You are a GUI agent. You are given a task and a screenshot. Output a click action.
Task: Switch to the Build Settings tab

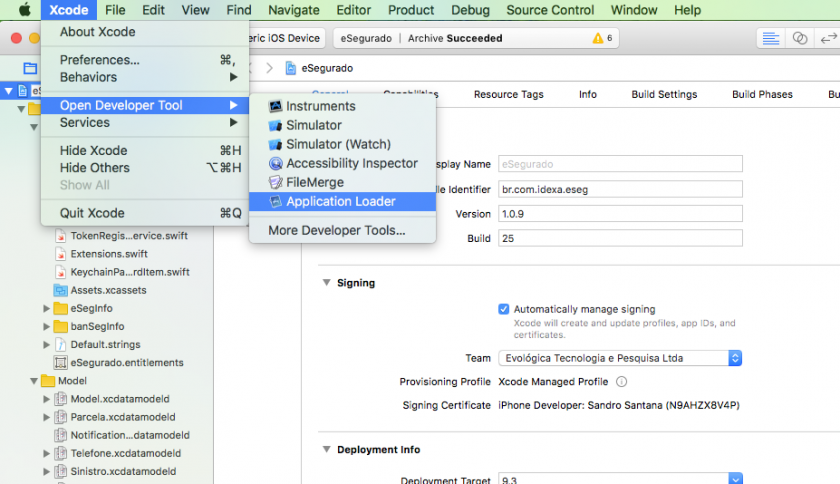point(664,94)
